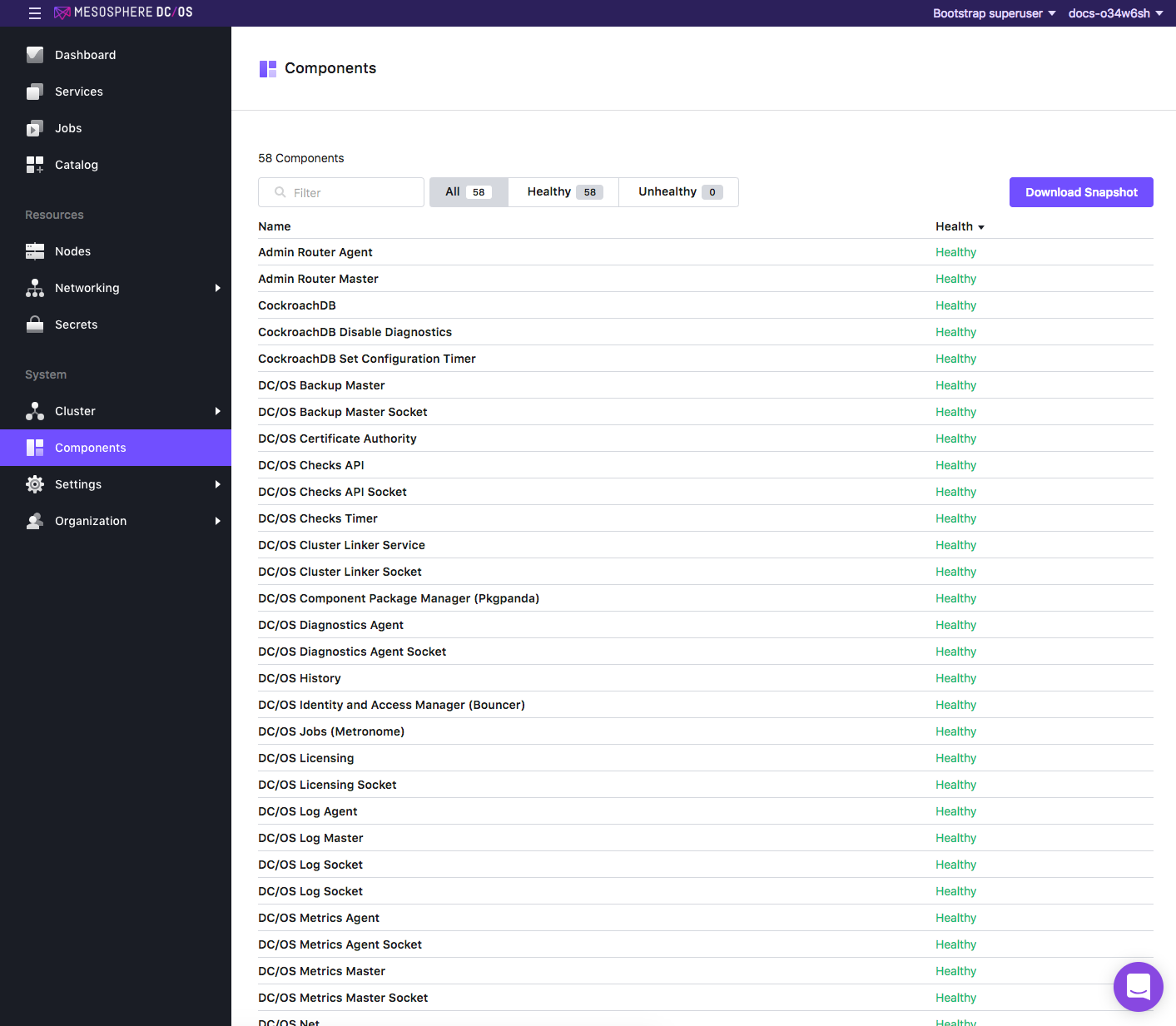Expand the Networking submenu arrow

click(218, 288)
